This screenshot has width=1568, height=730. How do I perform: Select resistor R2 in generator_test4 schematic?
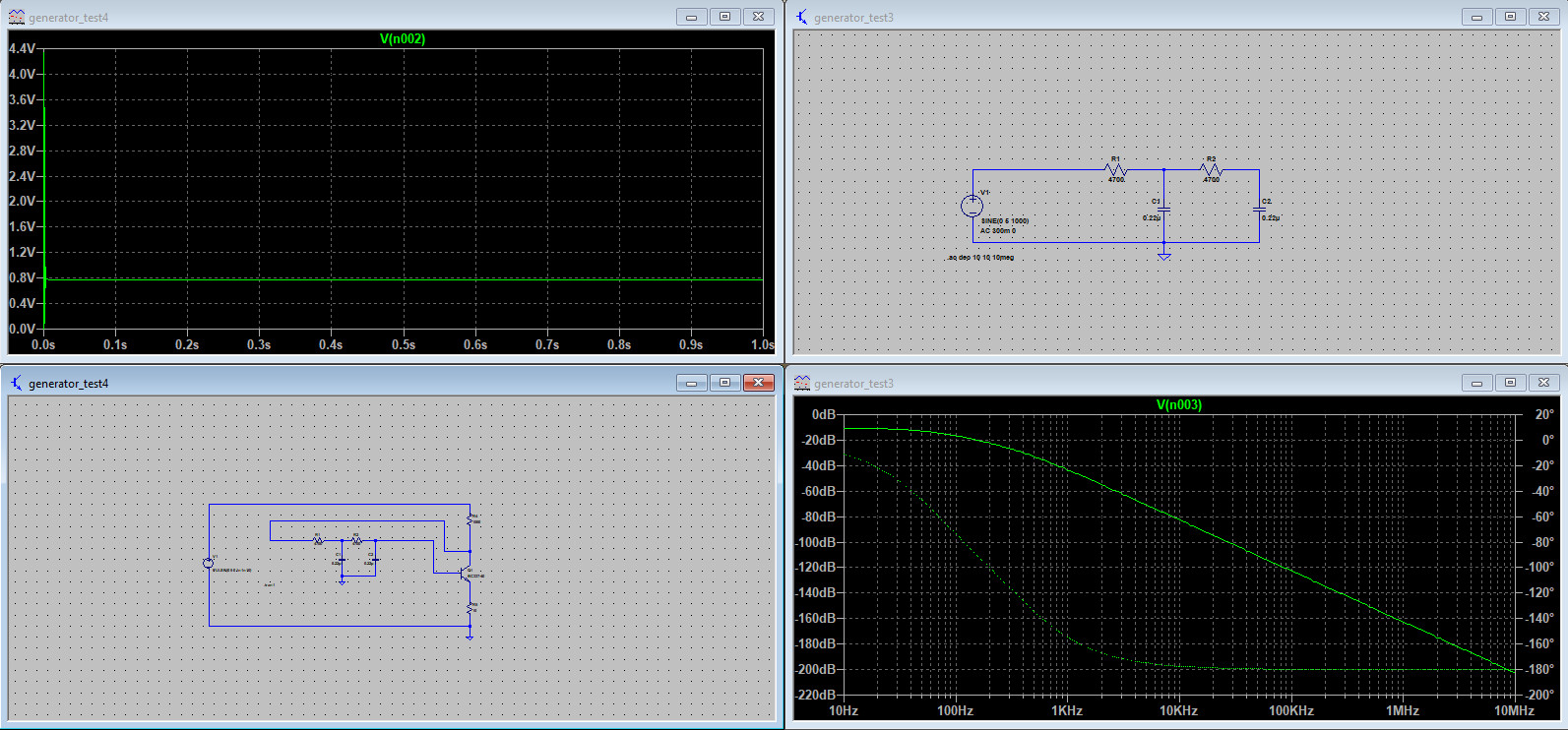356,540
